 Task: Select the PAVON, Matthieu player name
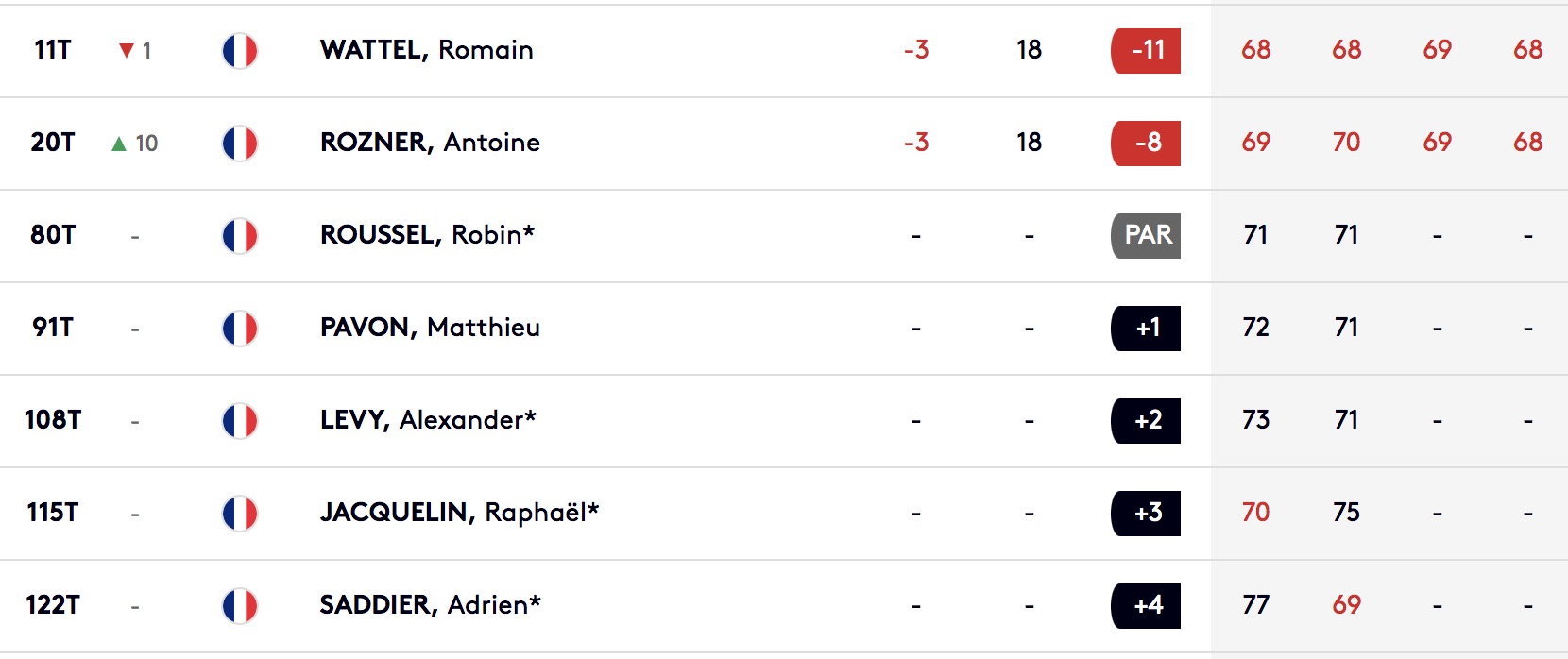pyautogui.click(x=431, y=328)
